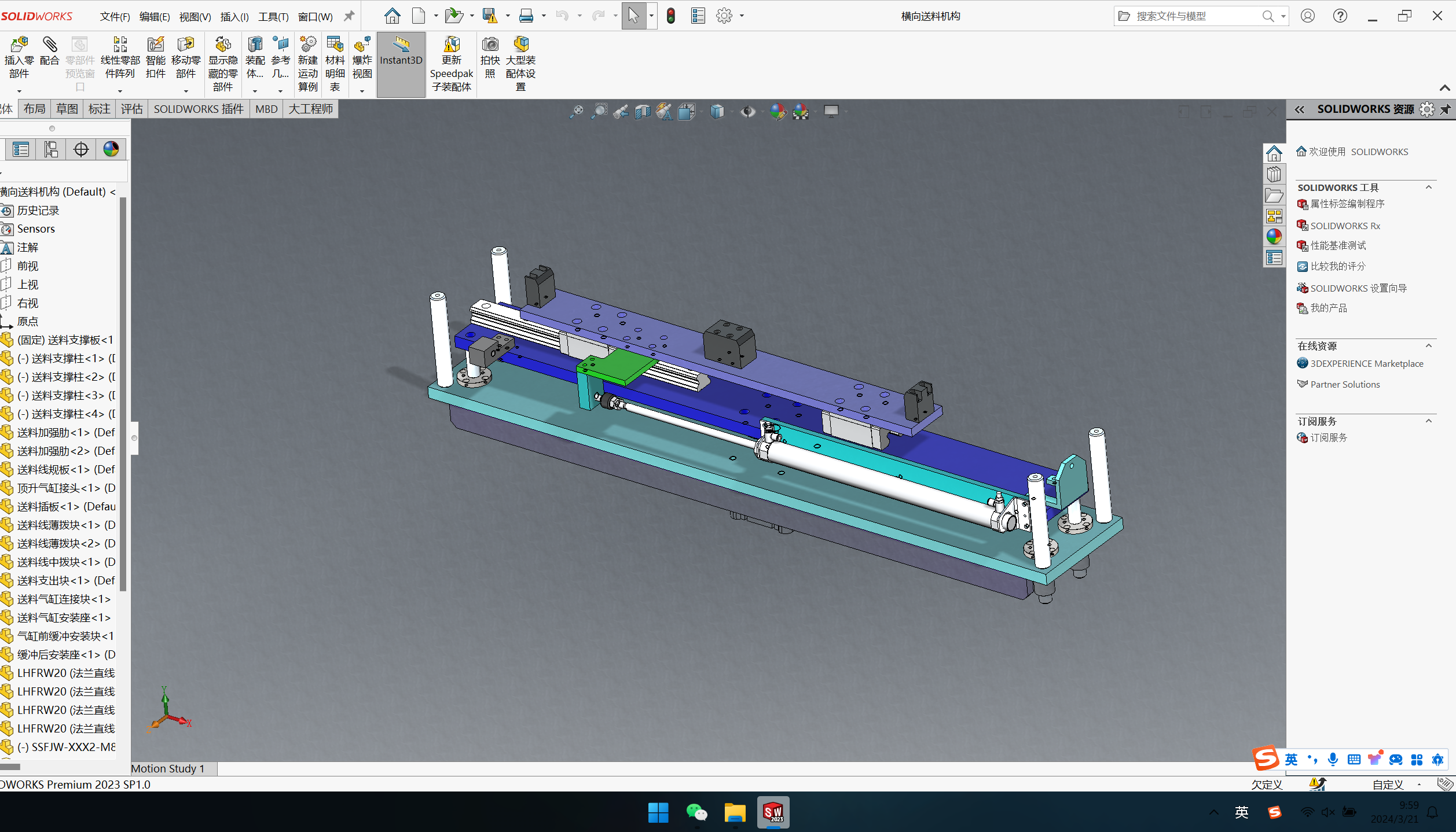
Task: Pin the SOLIDWORKS Resources task pane
Action: [x=1446, y=109]
